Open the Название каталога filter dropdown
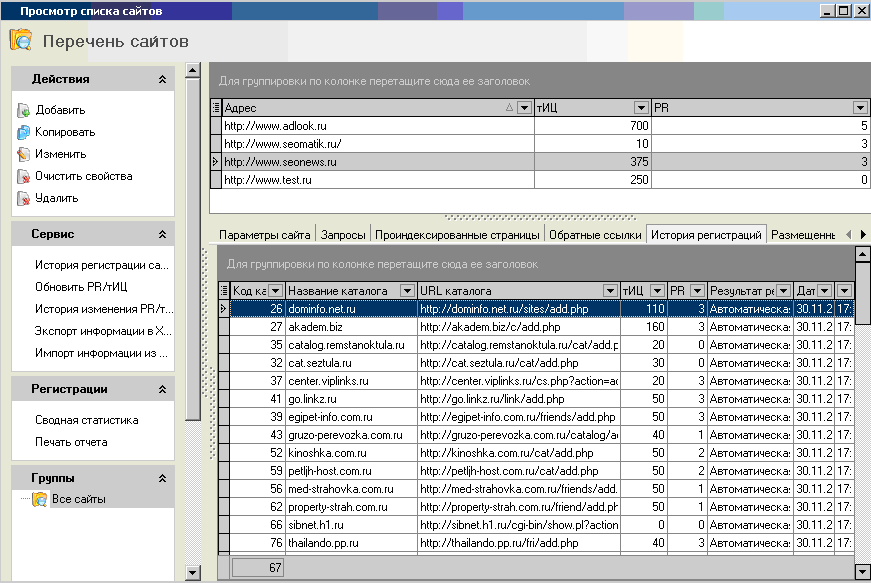 pyautogui.click(x=406, y=290)
